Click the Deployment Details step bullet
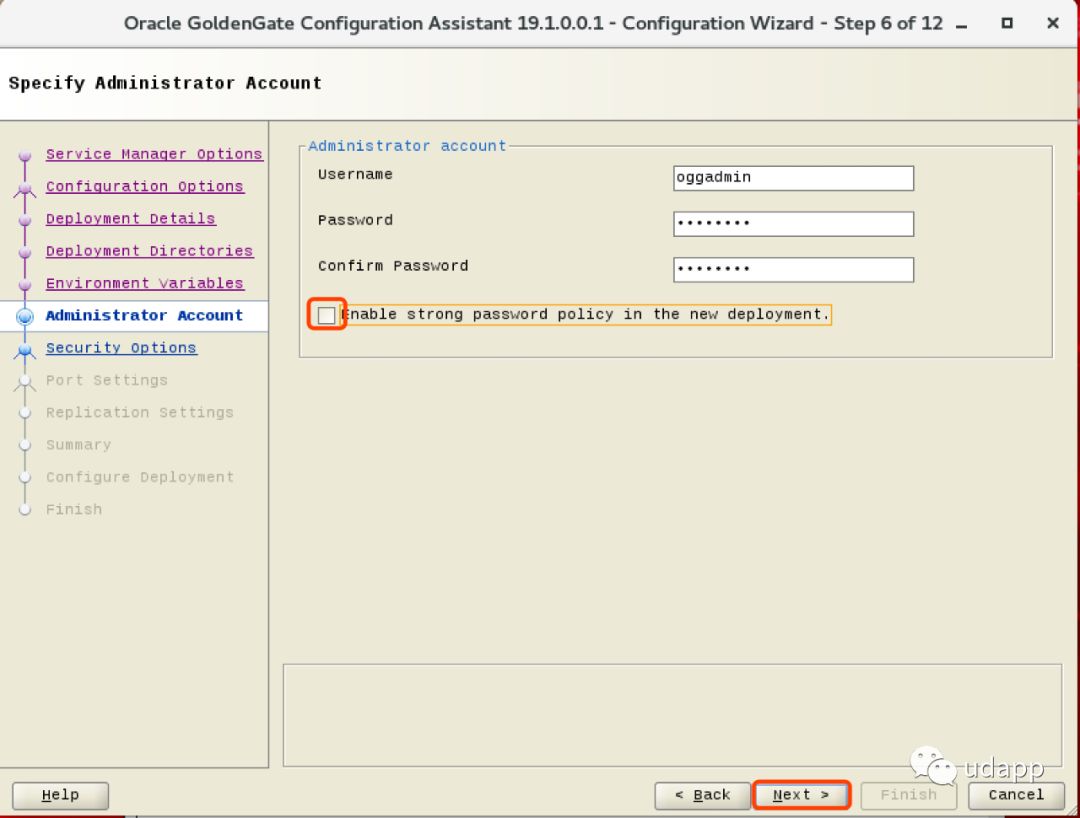 coord(25,220)
